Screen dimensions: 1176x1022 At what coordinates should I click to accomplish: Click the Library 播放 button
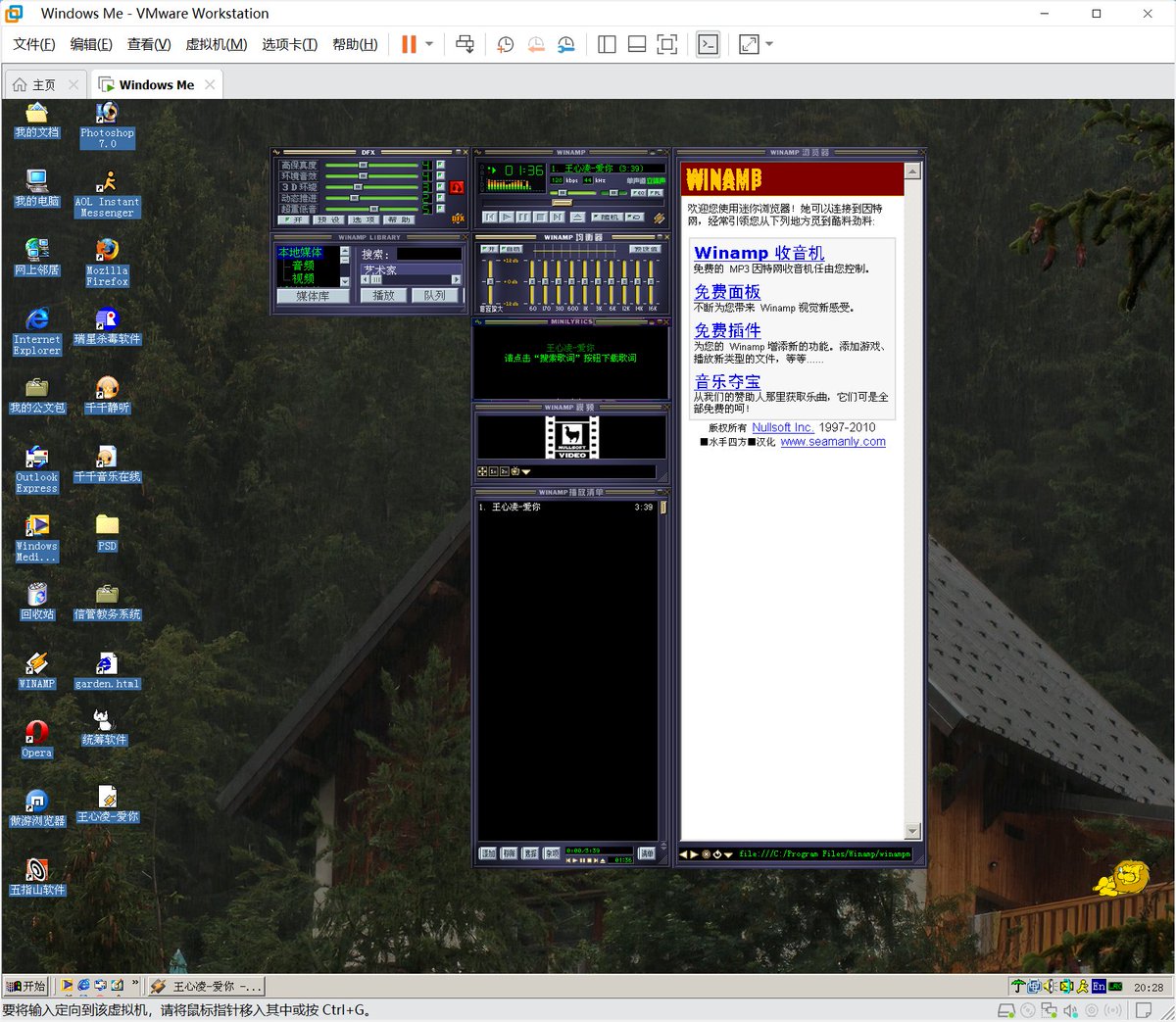coord(383,296)
